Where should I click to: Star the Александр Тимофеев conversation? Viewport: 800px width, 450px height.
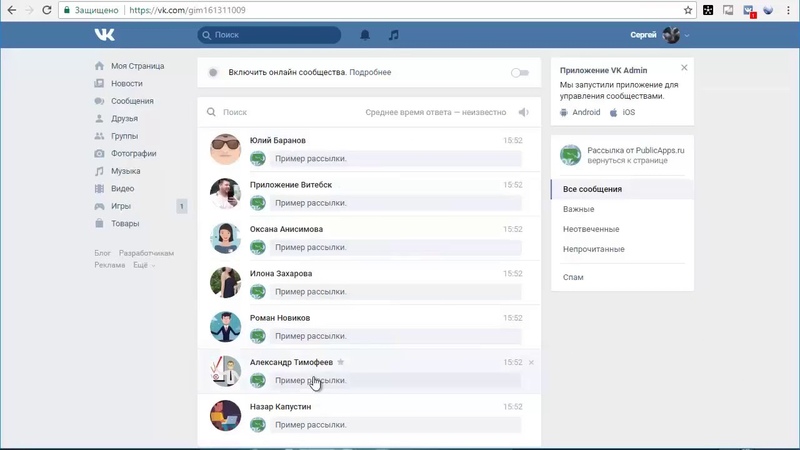341,362
